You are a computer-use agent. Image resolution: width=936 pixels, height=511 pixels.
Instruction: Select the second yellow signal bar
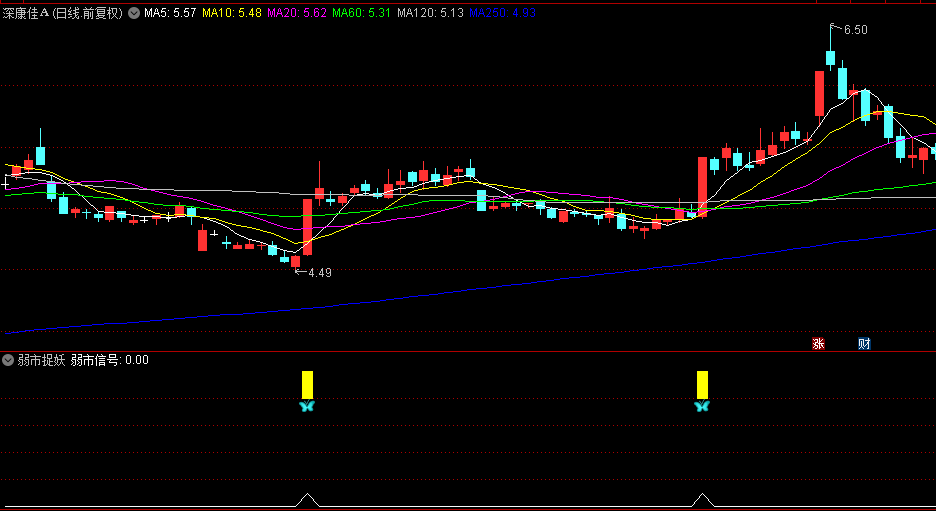pyautogui.click(x=703, y=385)
